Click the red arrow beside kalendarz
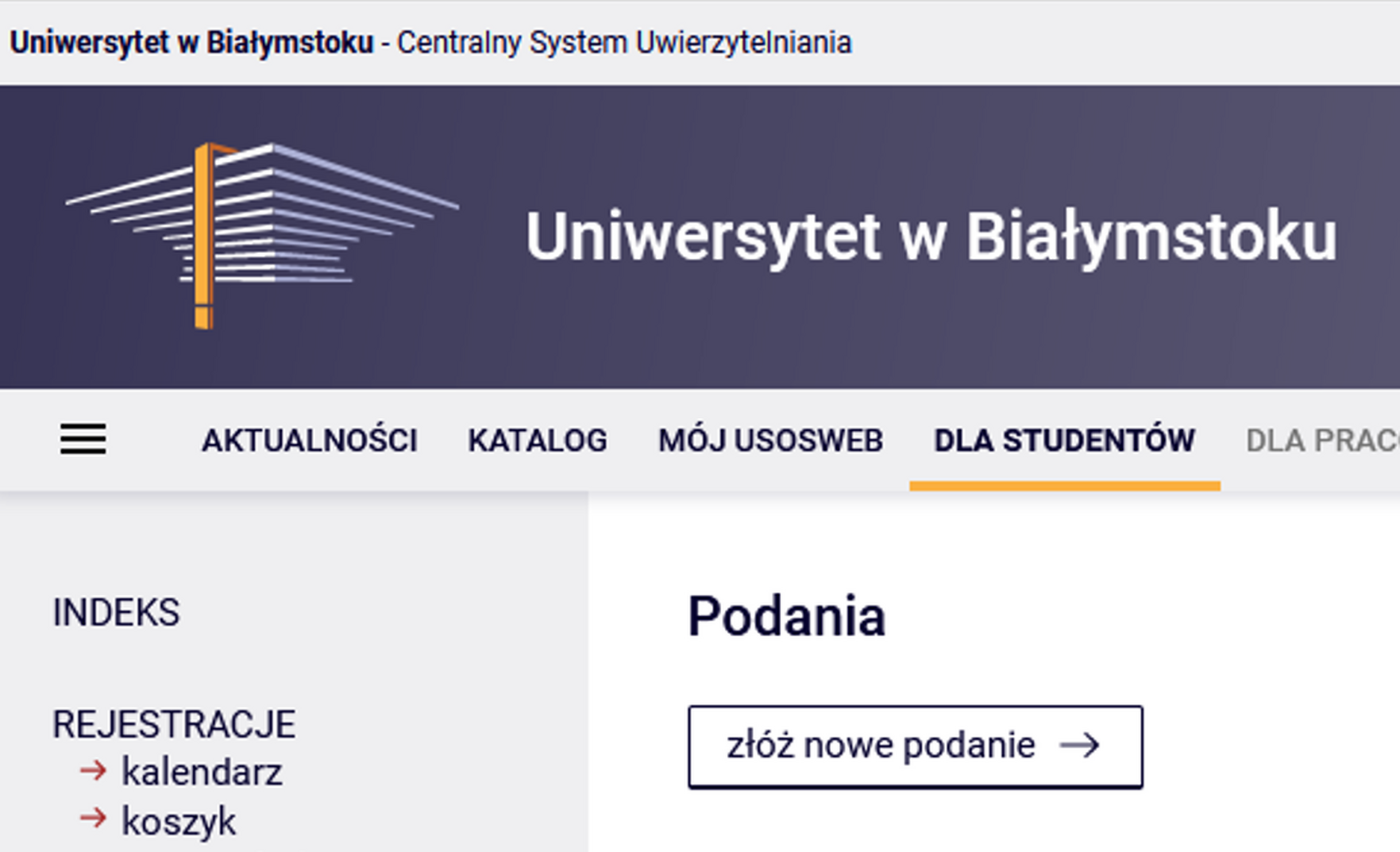The height and width of the screenshot is (852, 1400). pyautogui.click(x=93, y=771)
